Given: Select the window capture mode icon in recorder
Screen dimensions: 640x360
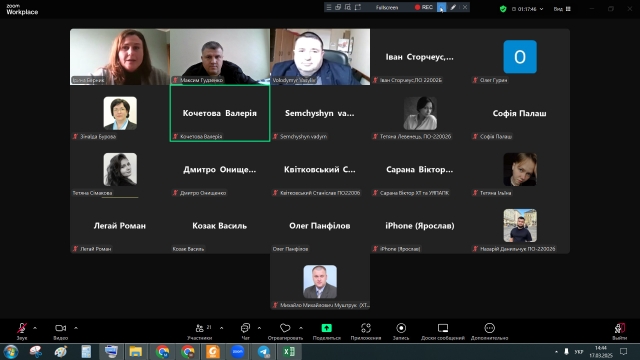Looking at the screenshot, I should pos(338,7).
